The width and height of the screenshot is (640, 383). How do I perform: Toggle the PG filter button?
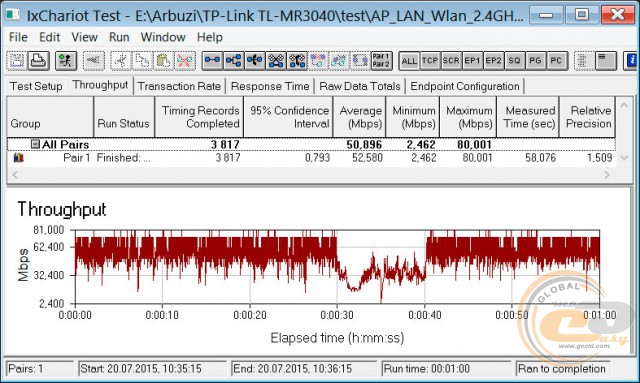(x=536, y=61)
